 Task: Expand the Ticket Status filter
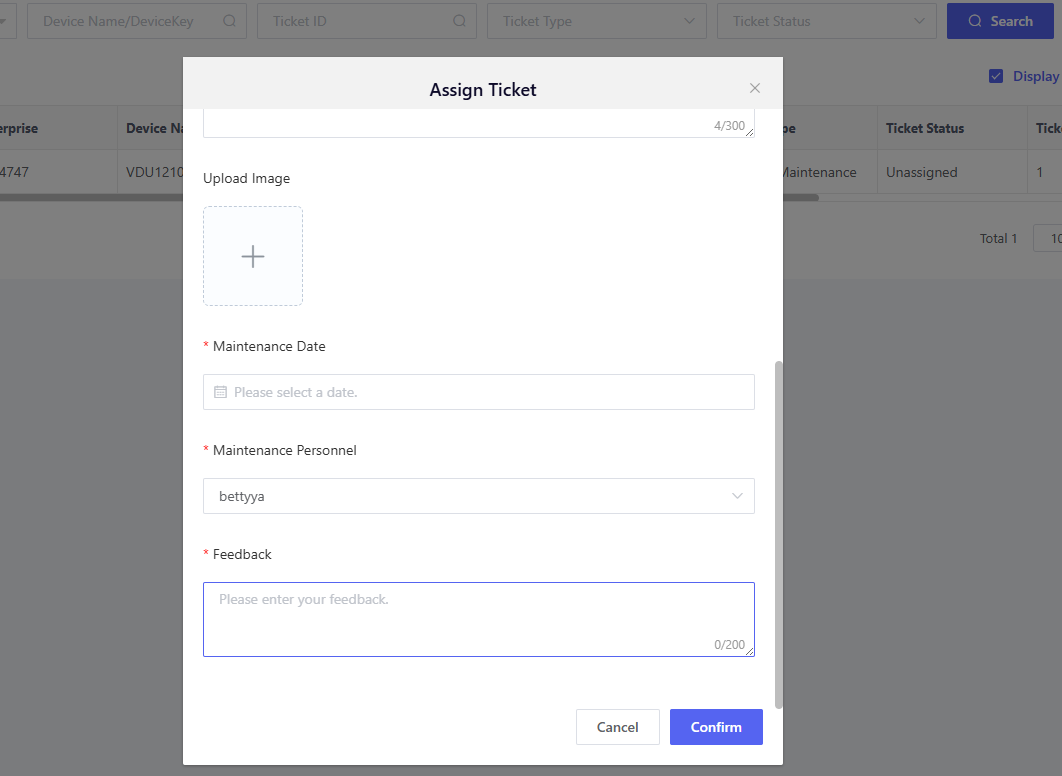point(826,21)
